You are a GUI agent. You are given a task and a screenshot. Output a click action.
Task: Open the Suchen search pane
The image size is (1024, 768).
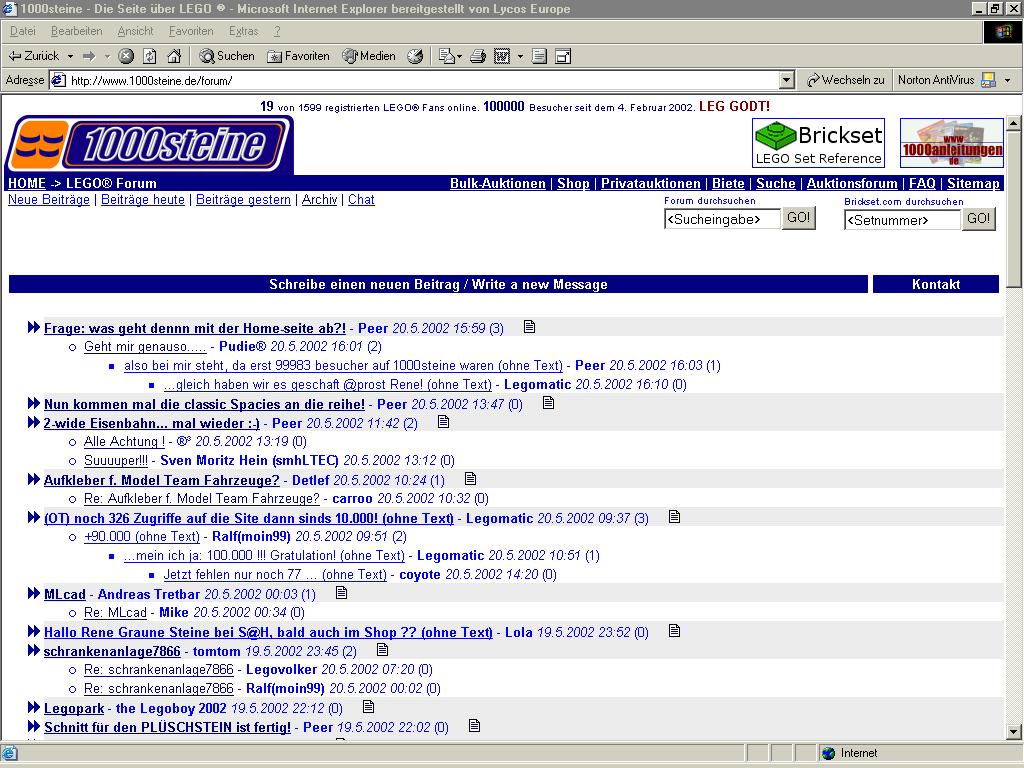coord(227,56)
